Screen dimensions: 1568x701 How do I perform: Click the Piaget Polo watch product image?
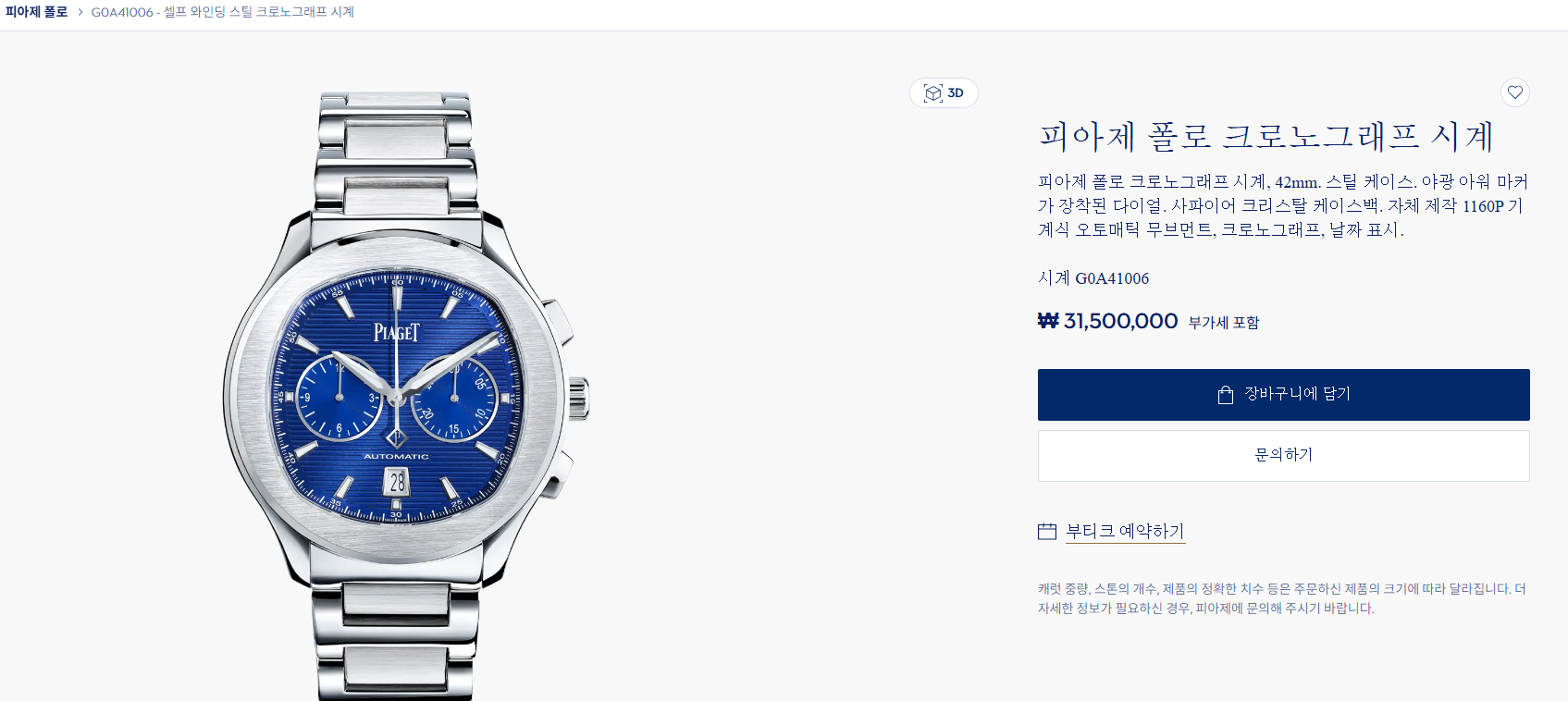coord(405,396)
